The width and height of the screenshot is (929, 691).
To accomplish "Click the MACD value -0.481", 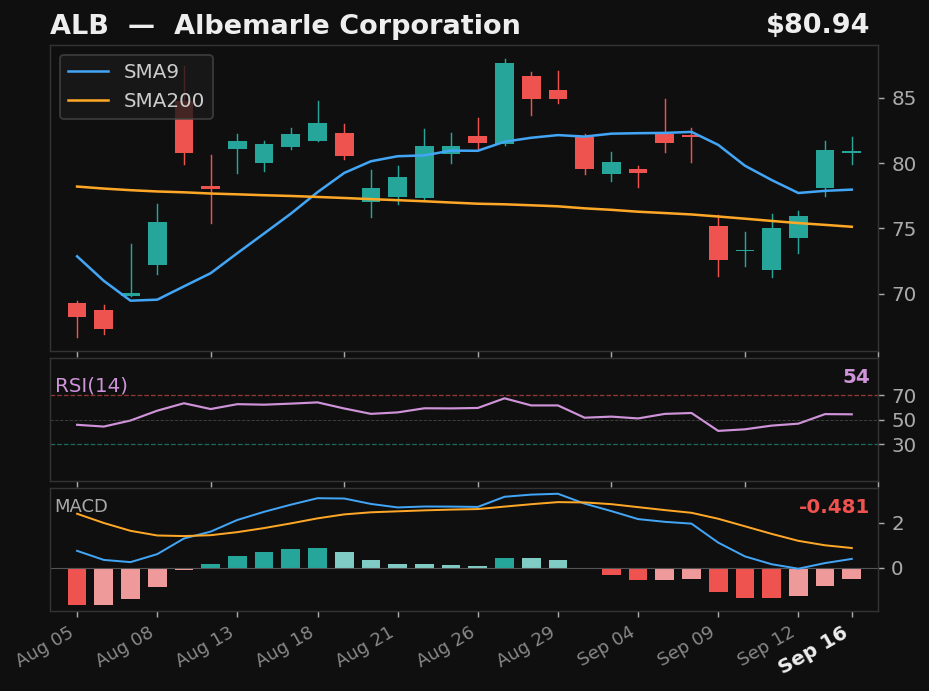I will point(834,507).
